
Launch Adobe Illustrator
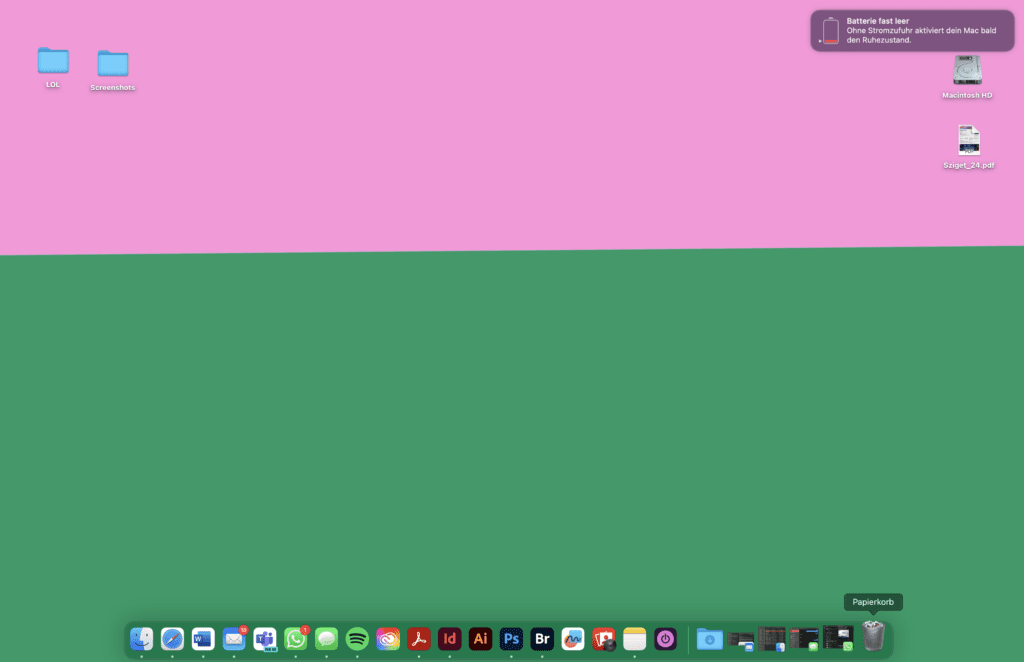[x=480, y=638]
